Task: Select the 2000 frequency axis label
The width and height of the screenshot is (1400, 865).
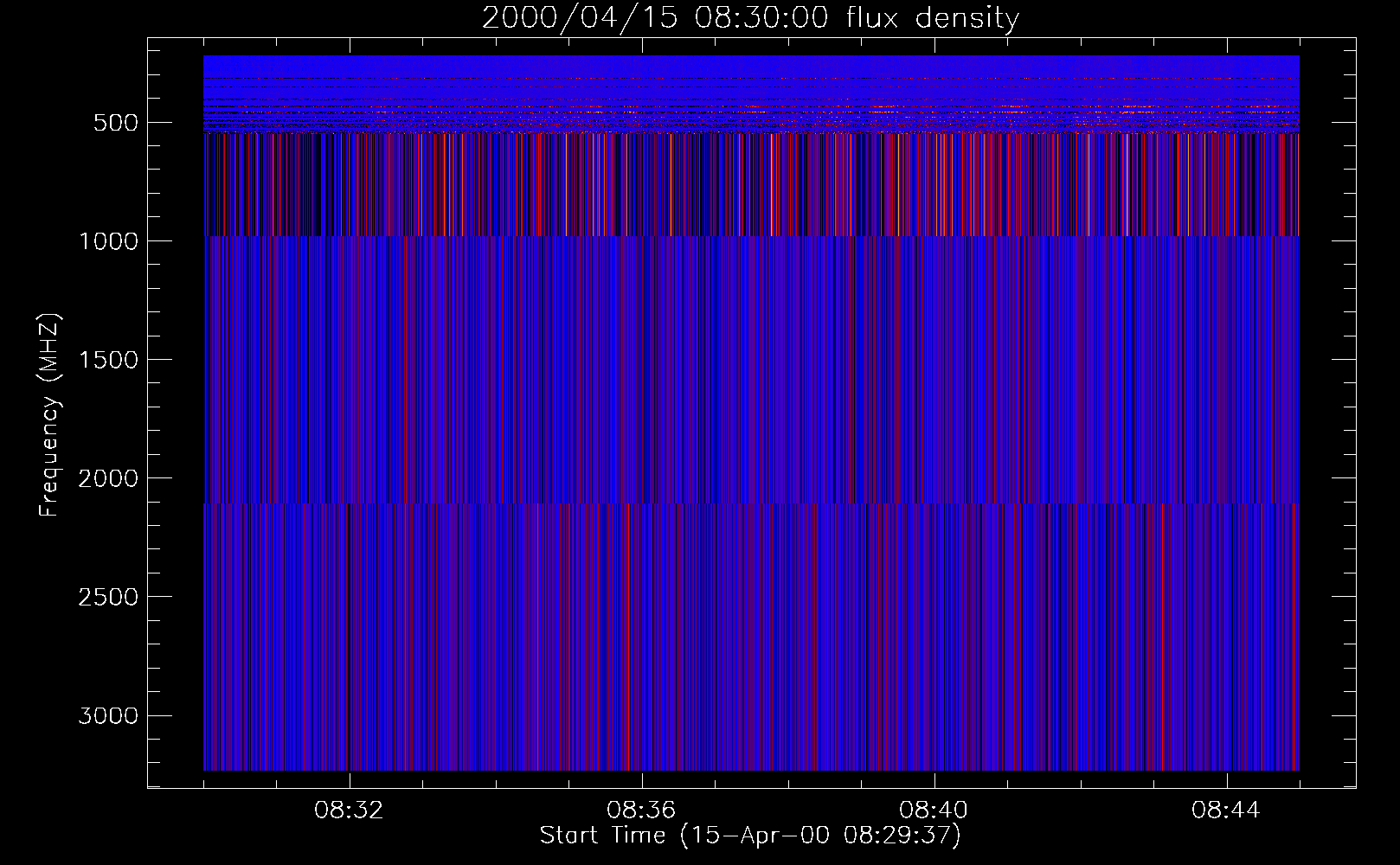Action: [108, 478]
